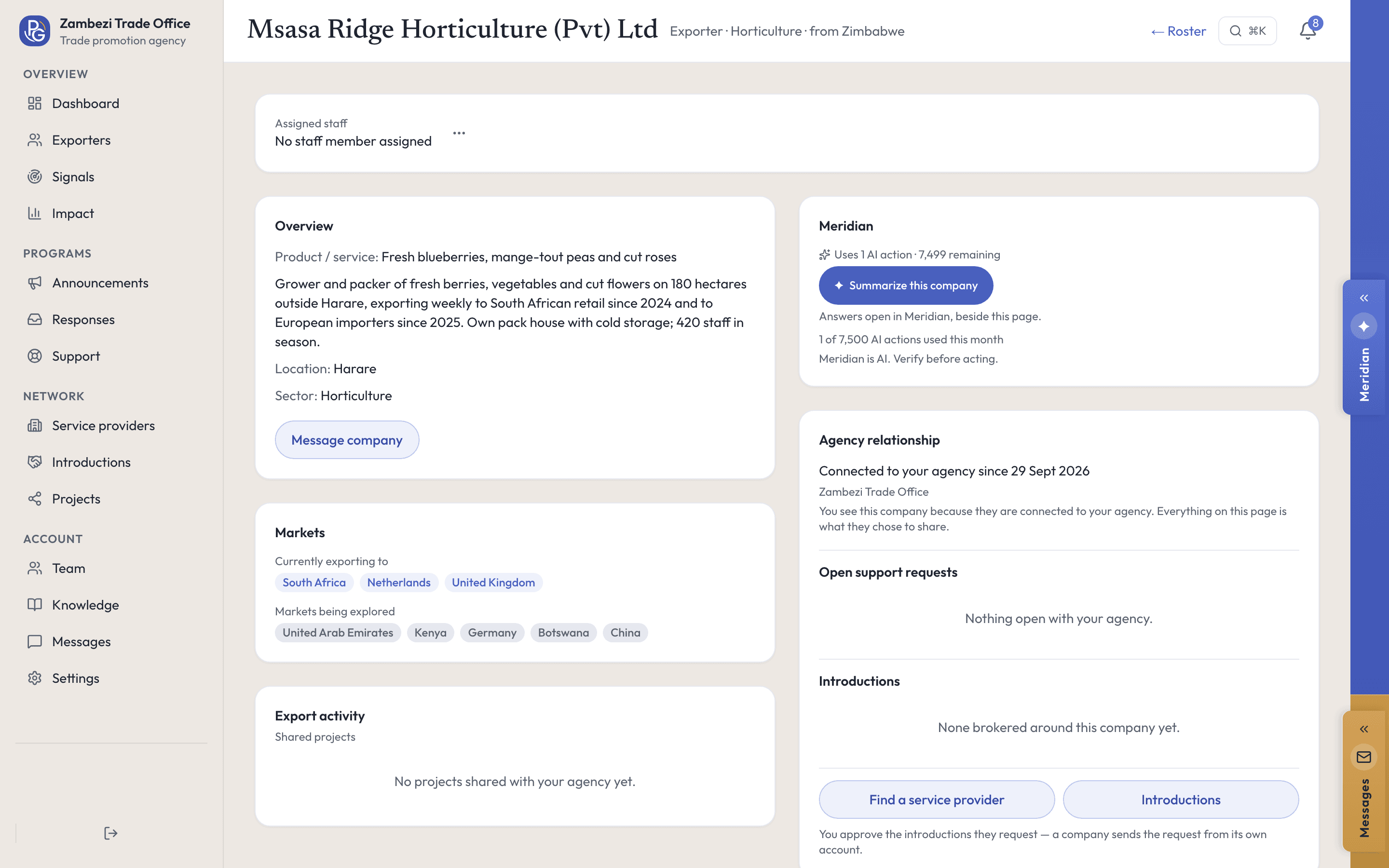Screen dimensions: 1389x868
Task: Click the envelope icon in Messages side tab
Action: click(x=1364, y=757)
